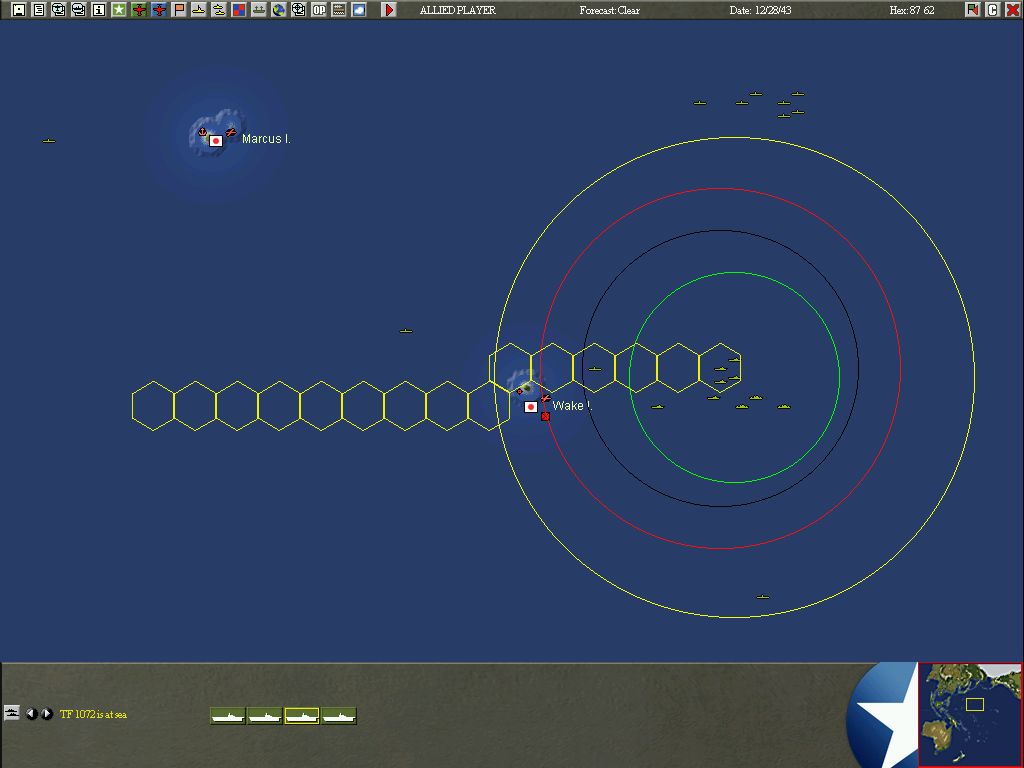Click the airfield symbol at Wake I.
The width and height of the screenshot is (1024, 768).
(x=545, y=398)
